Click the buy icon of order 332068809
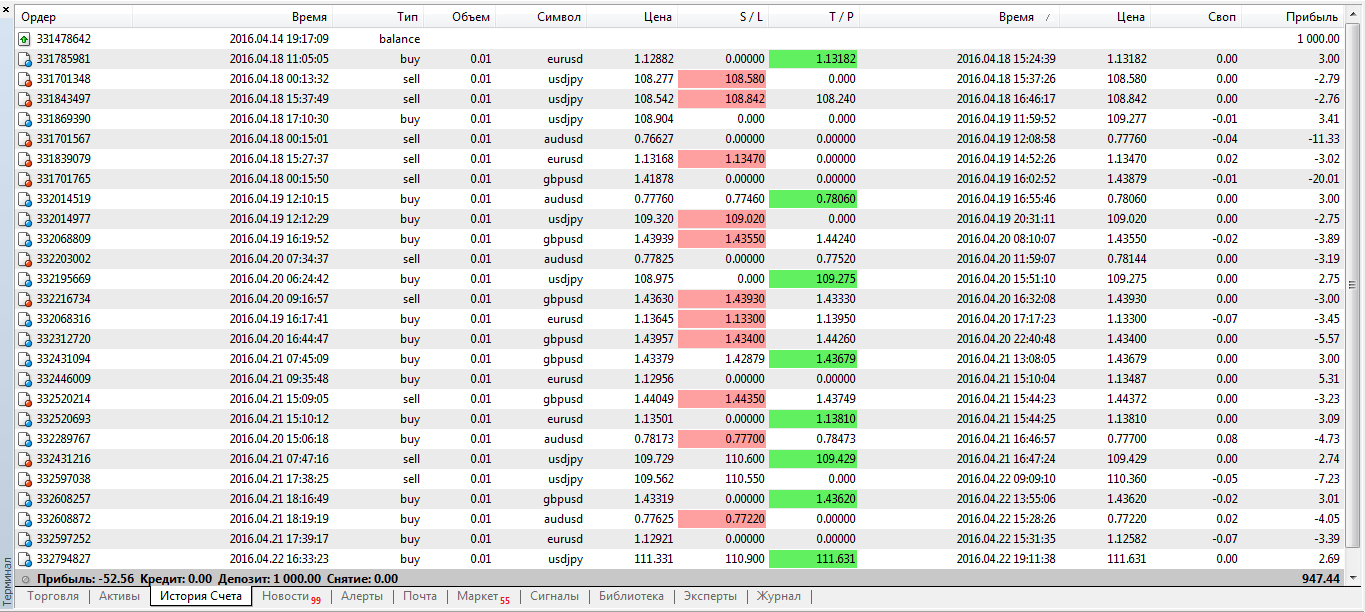 click(25, 239)
